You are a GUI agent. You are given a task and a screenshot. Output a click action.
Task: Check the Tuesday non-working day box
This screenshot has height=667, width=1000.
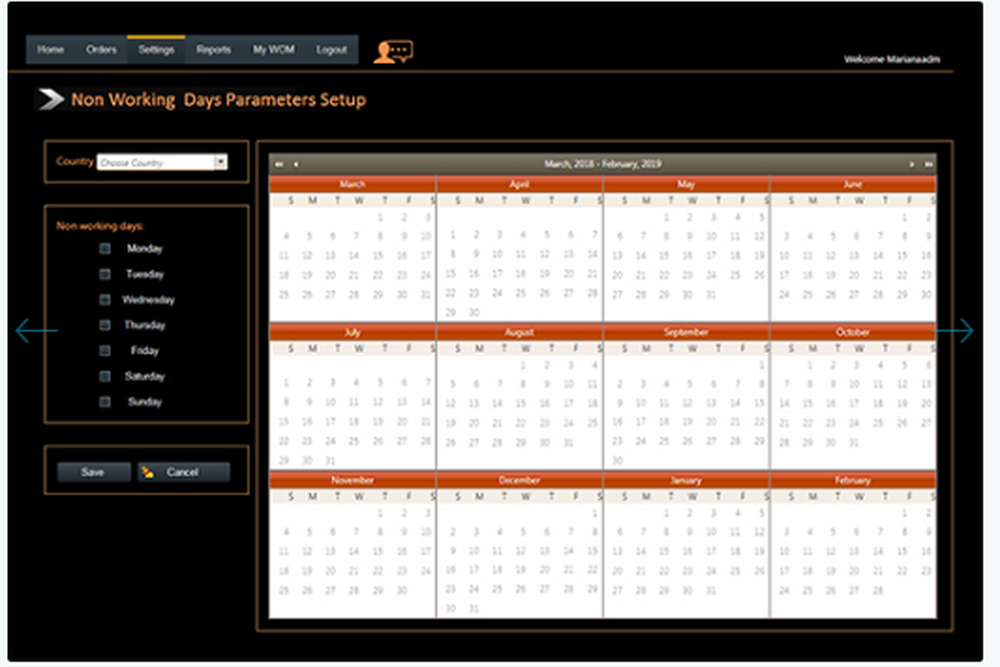[105, 274]
